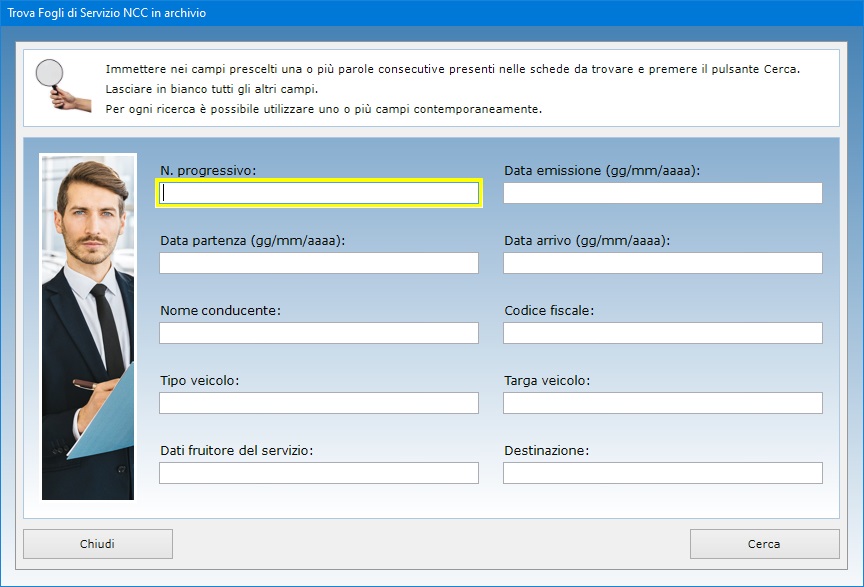Click the Data emissione input field
The width and height of the screenshot is (864, 587).
(662, 193)
